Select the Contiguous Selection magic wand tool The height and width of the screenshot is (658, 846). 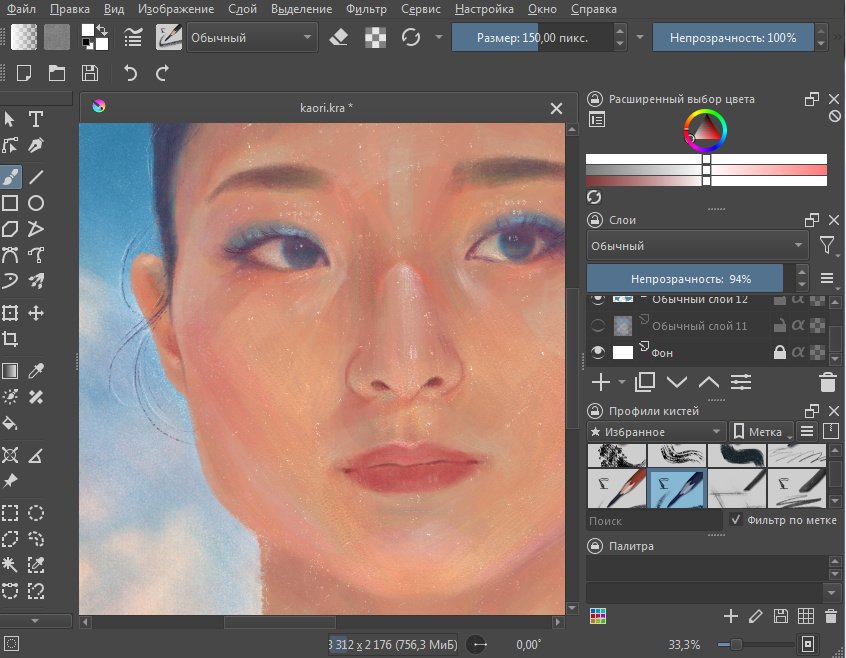10,565
